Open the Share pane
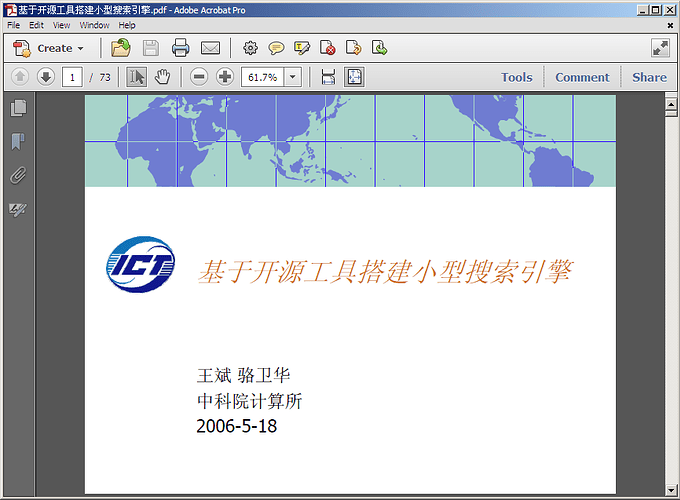 (x=649, y=77)
